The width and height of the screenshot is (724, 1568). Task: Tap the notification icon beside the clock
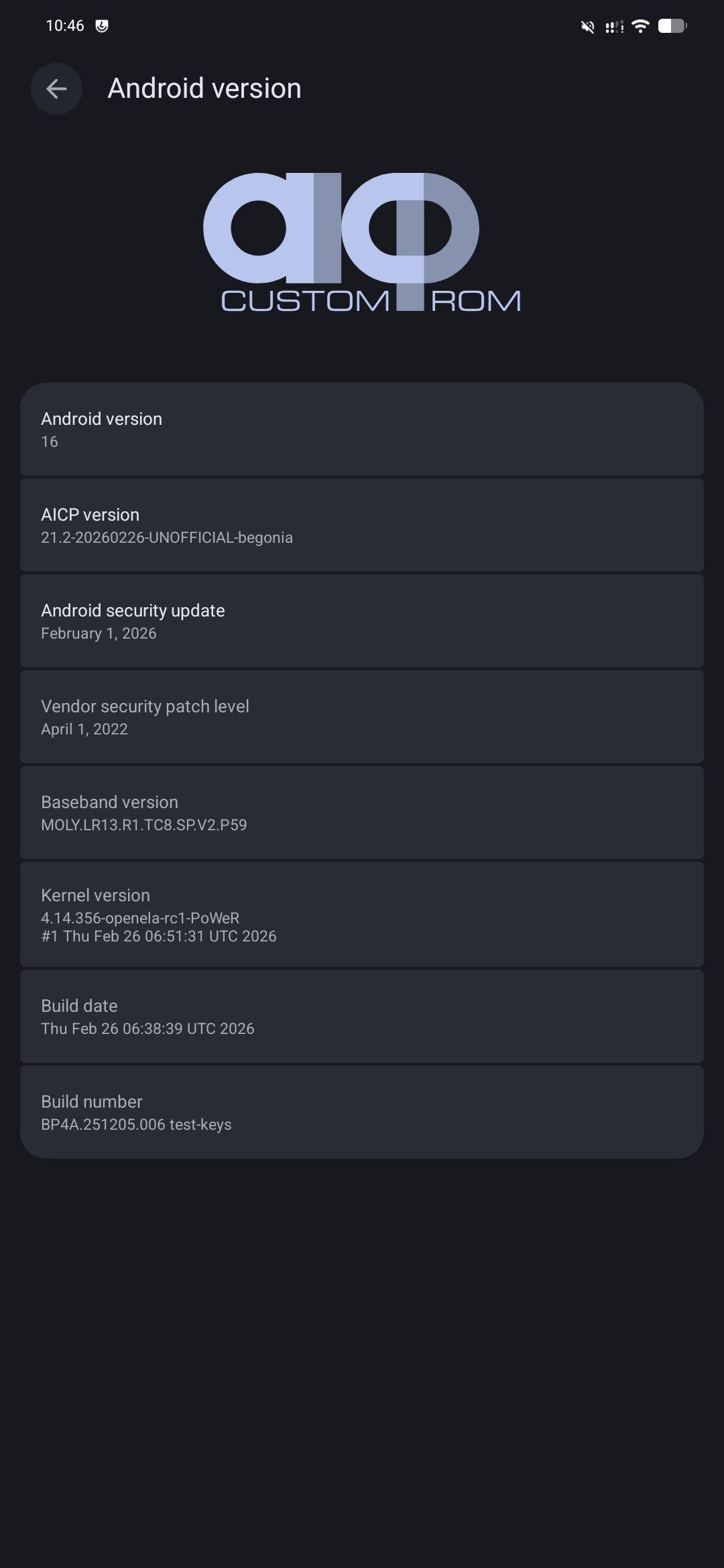click(x=102, y=26)
